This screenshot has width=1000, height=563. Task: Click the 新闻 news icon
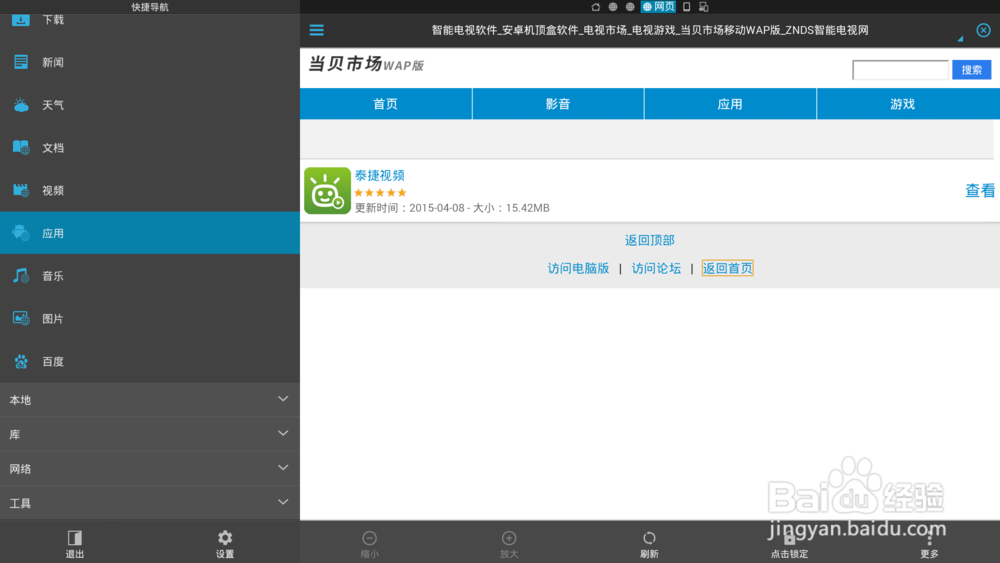click(21, 62)
